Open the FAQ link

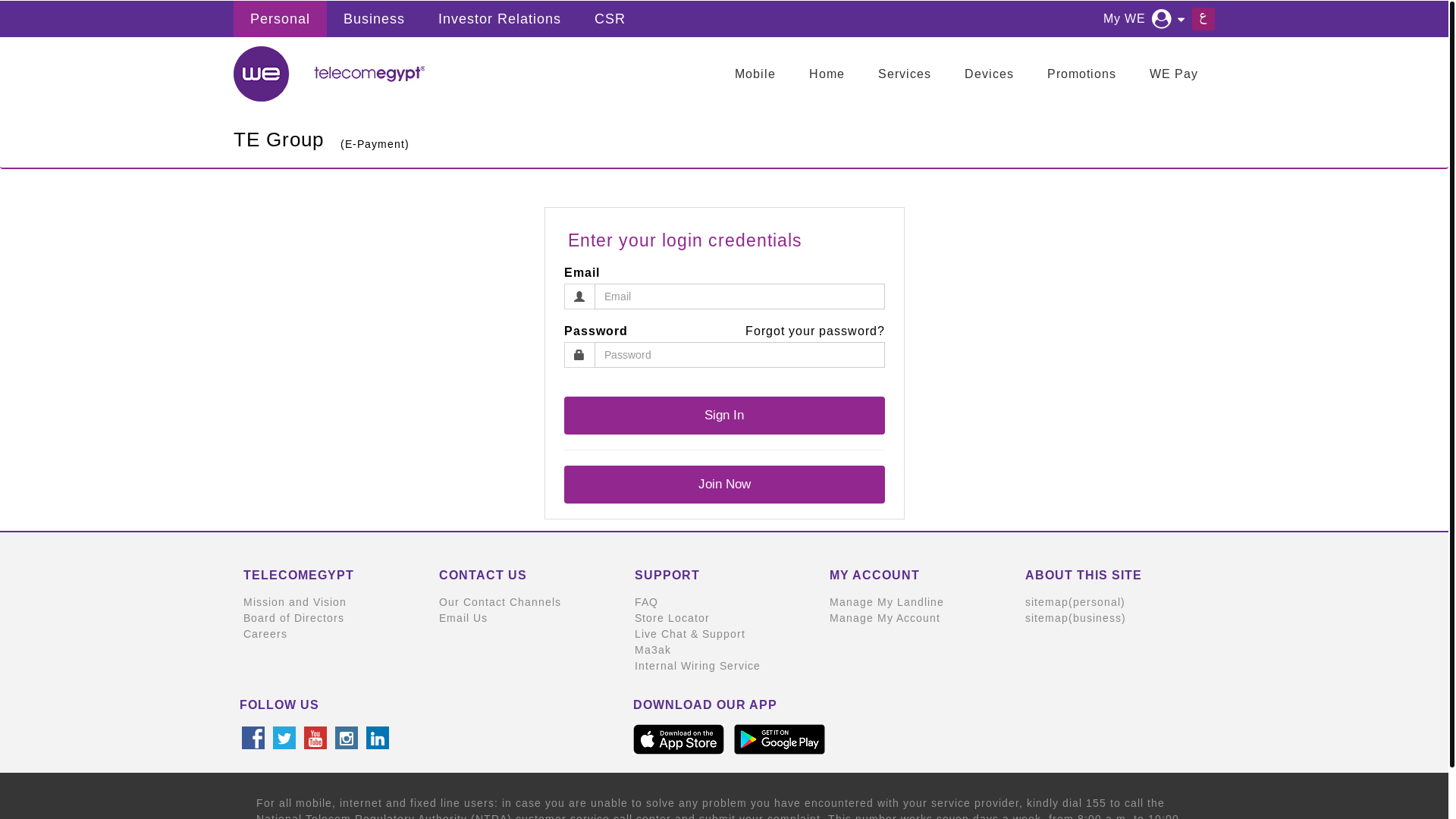click(x=646, y=602)
